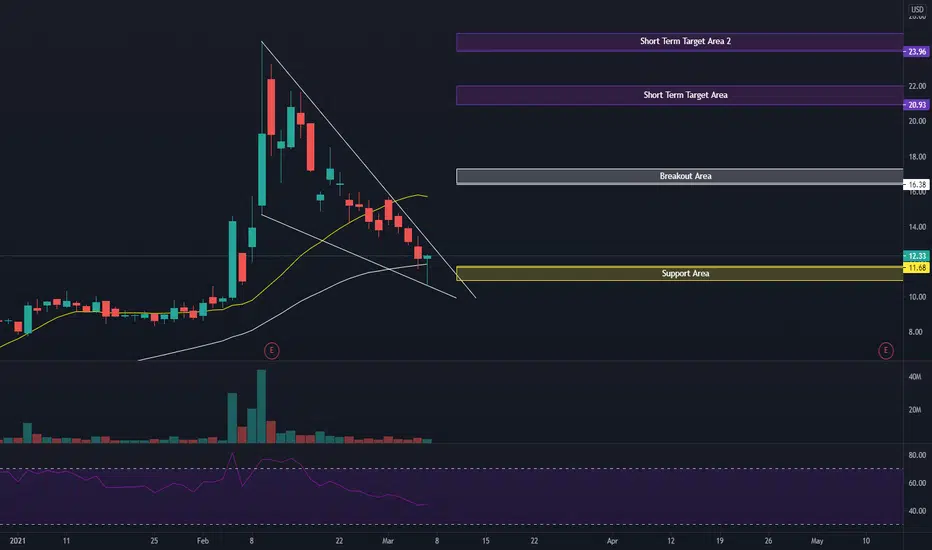Select the Breakout Area box

pyautogui.click(x=679, y=177)
